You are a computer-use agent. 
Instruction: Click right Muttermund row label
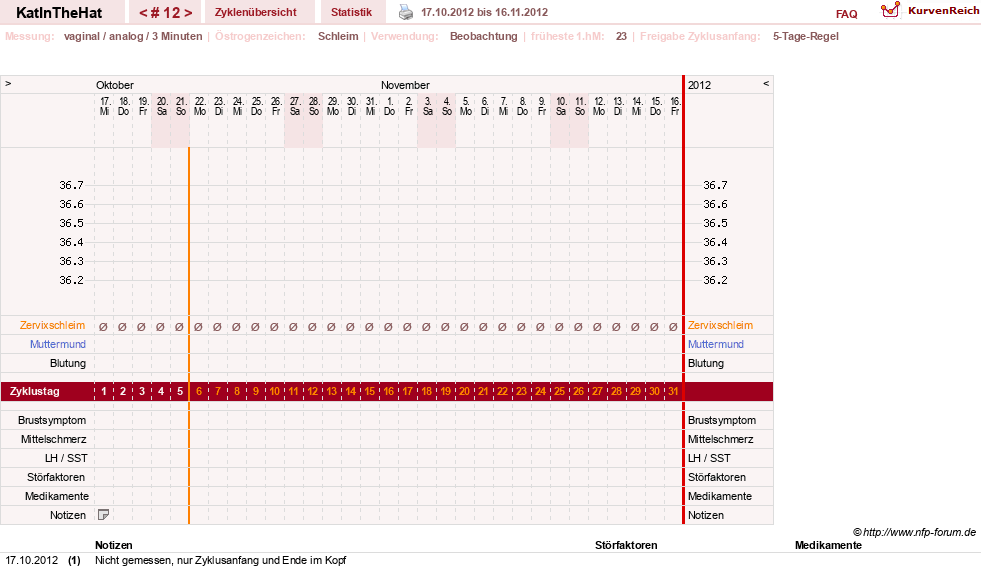click(x=716, y=344)
